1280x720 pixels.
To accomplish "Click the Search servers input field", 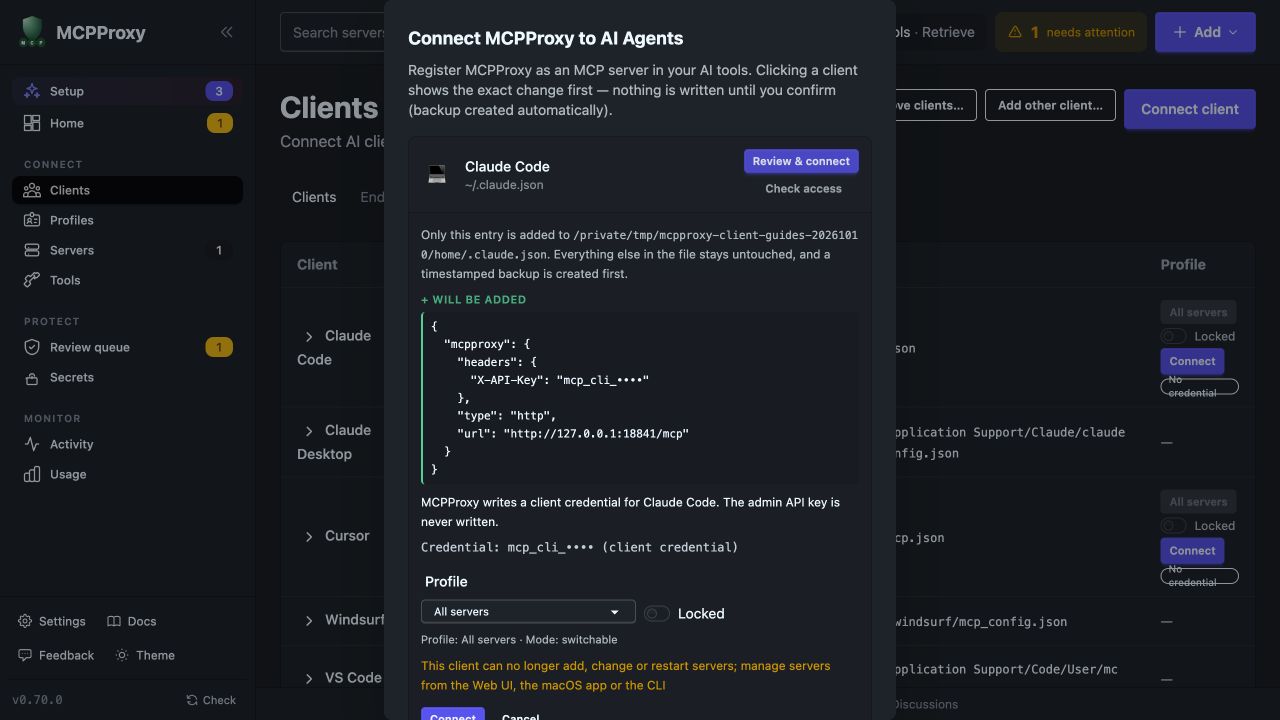I will click(333, 32).
